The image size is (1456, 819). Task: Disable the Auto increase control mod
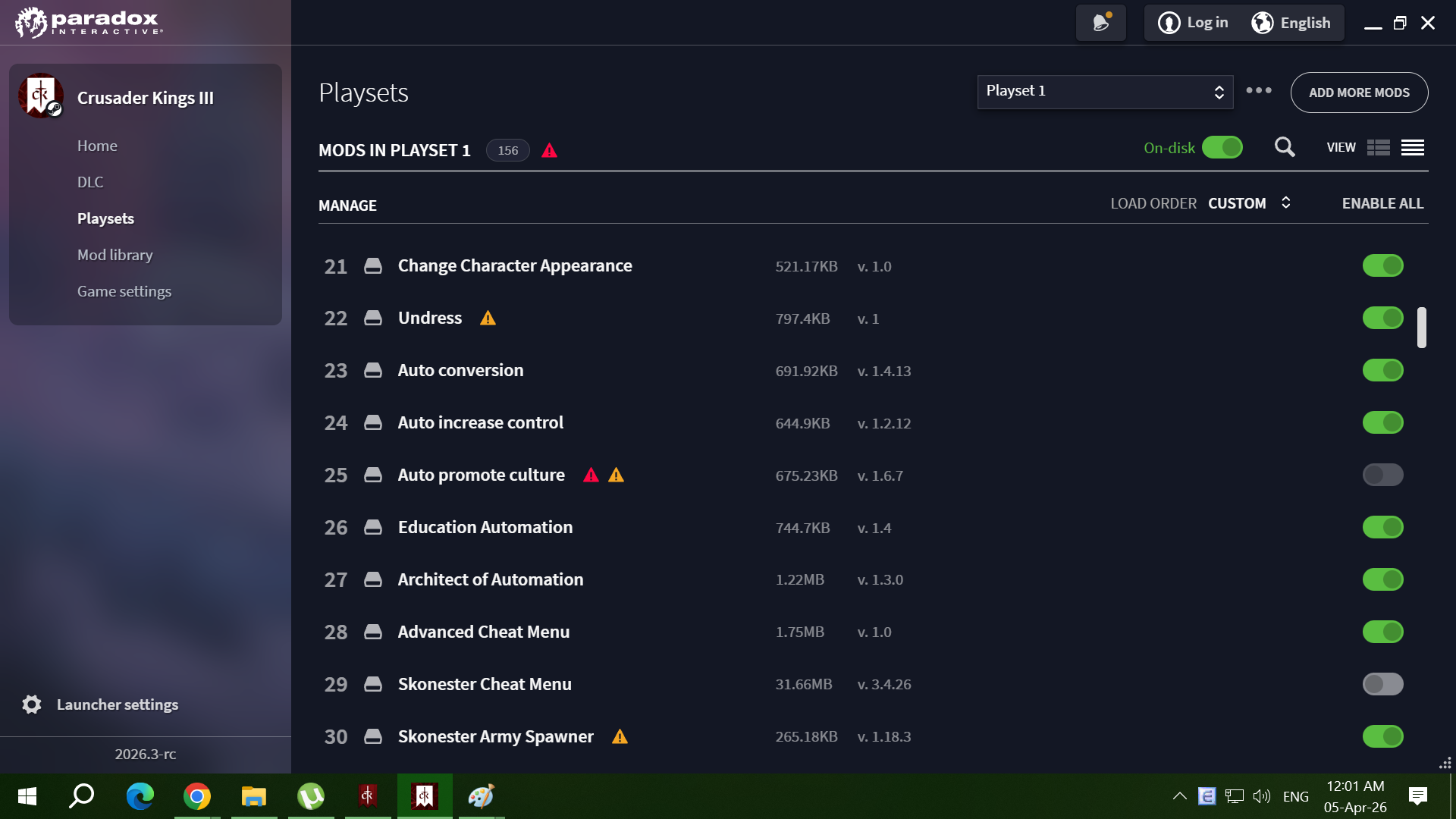point(1383,423)
